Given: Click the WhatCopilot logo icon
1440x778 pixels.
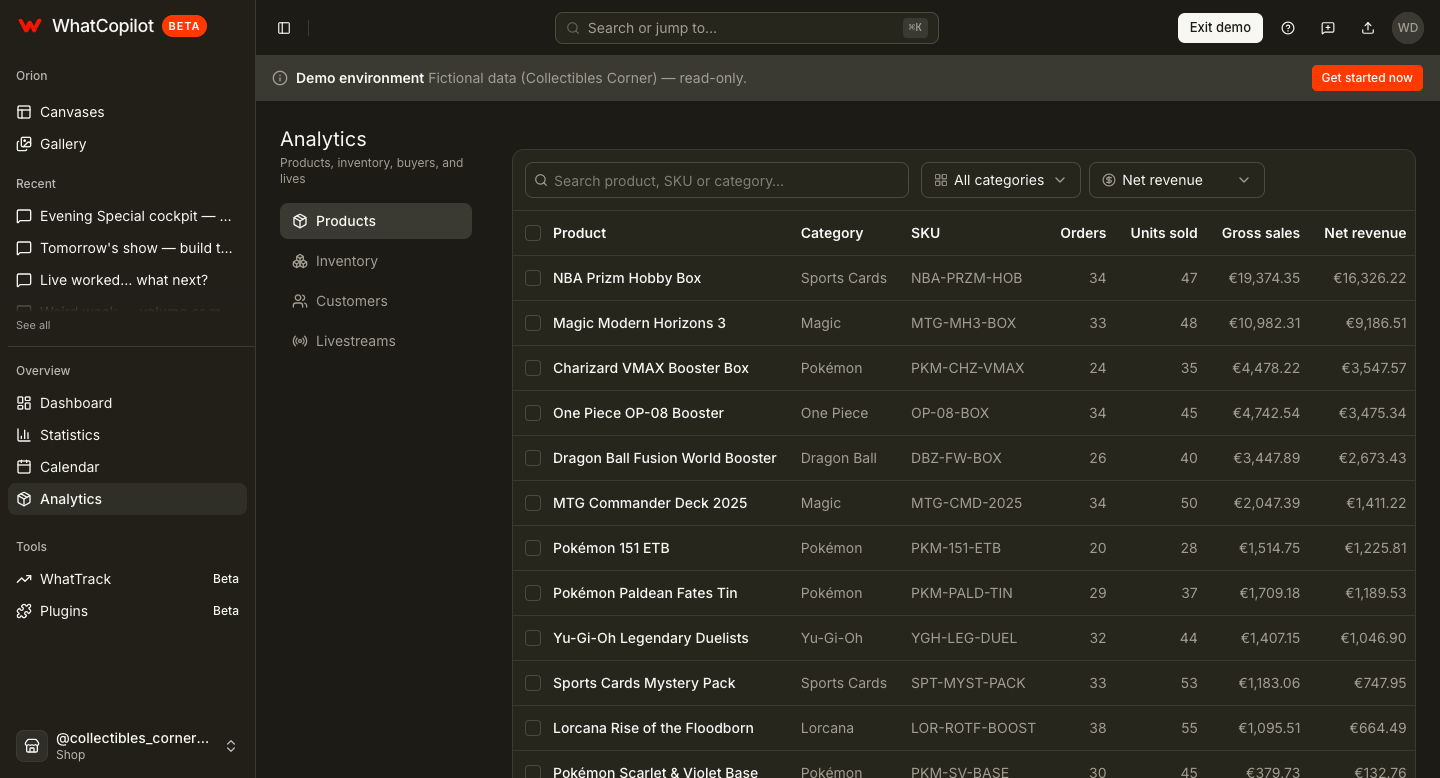Looking at the screenshot, I should tap(30, 26).
